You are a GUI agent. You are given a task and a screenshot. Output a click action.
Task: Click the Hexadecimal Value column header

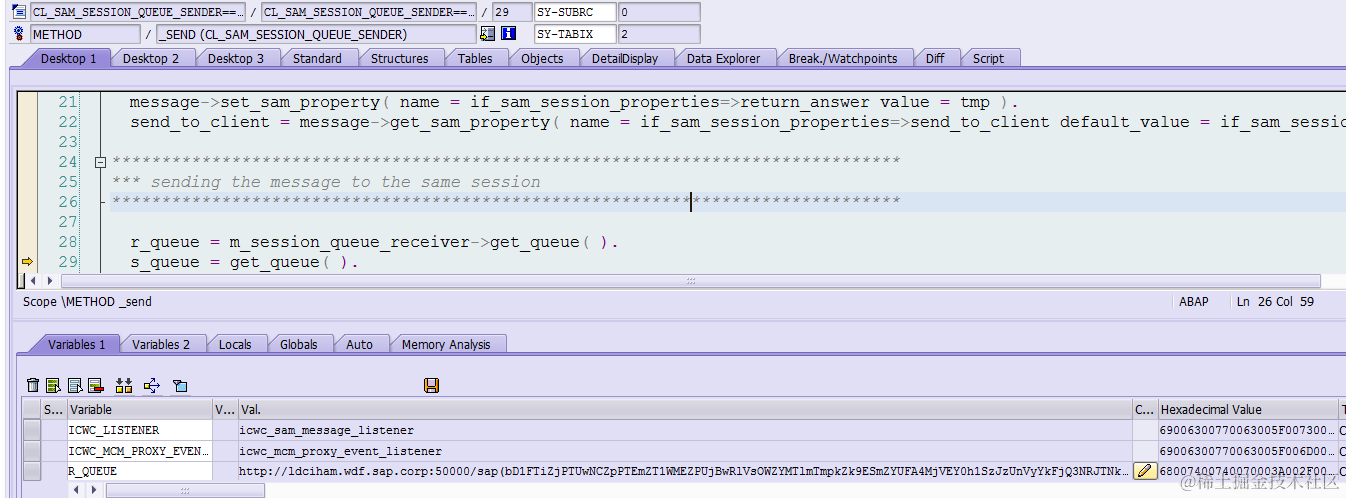pyautogui.click(x=1247, y=409)
